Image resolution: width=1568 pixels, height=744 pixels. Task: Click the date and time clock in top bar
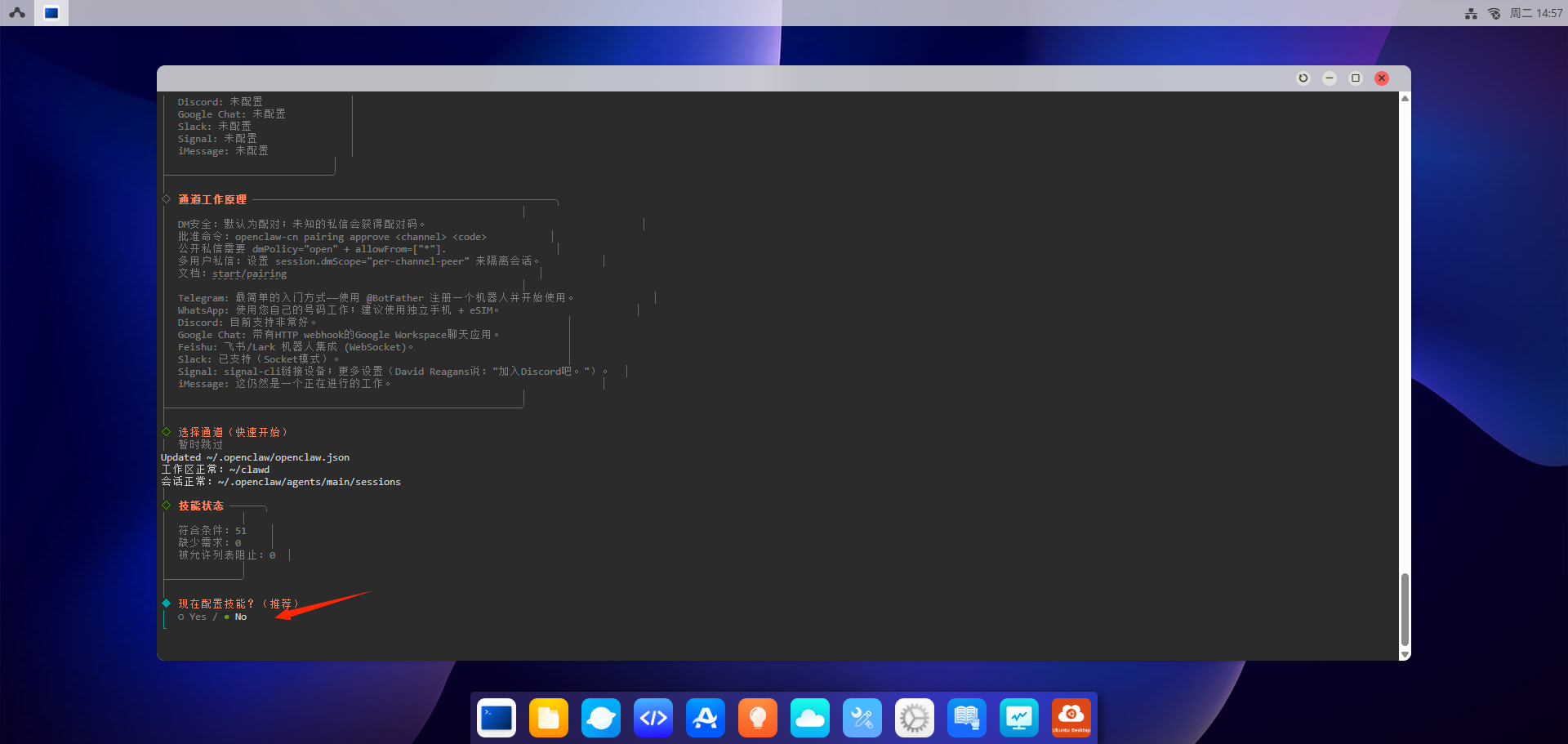[x=1535, y=13]
